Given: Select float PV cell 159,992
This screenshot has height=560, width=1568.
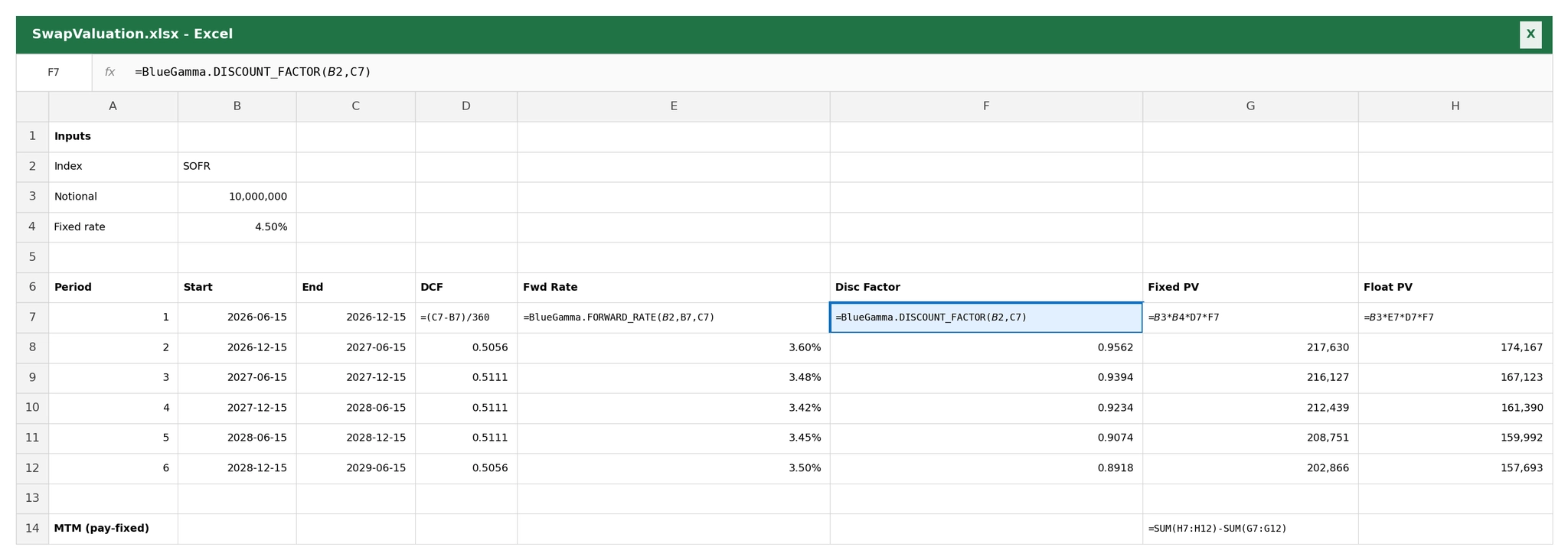Looking at the screenshot, I should (x=1455, y=438).
